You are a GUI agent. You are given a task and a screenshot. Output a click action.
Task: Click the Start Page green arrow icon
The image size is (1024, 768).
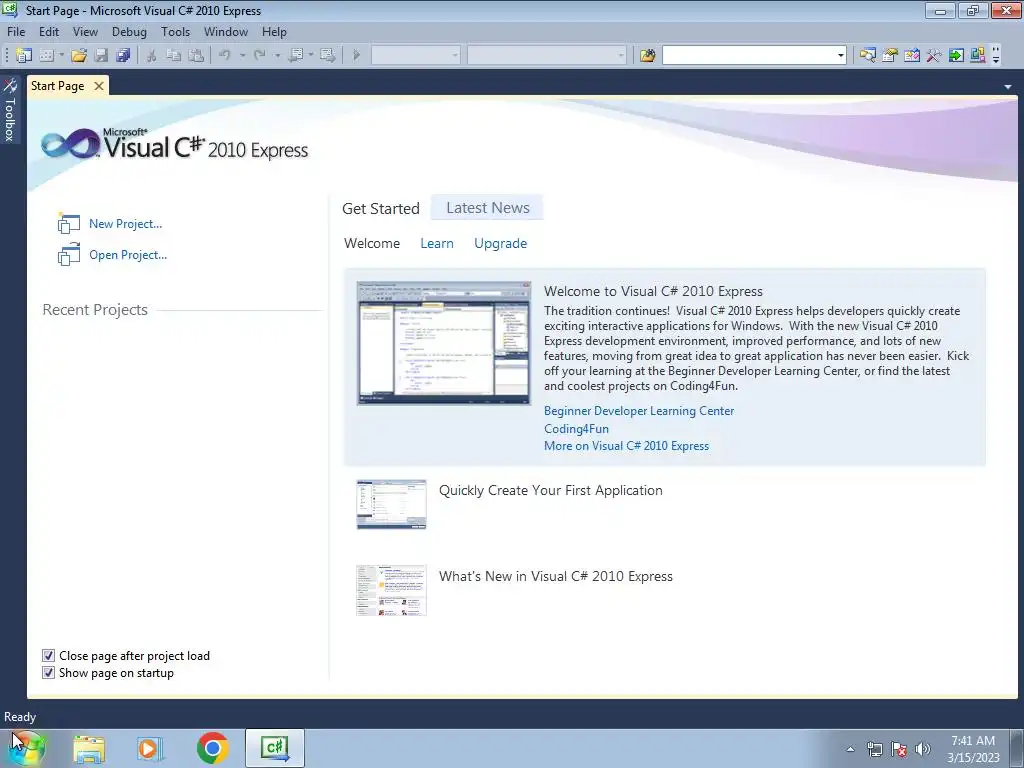point(956,56)
